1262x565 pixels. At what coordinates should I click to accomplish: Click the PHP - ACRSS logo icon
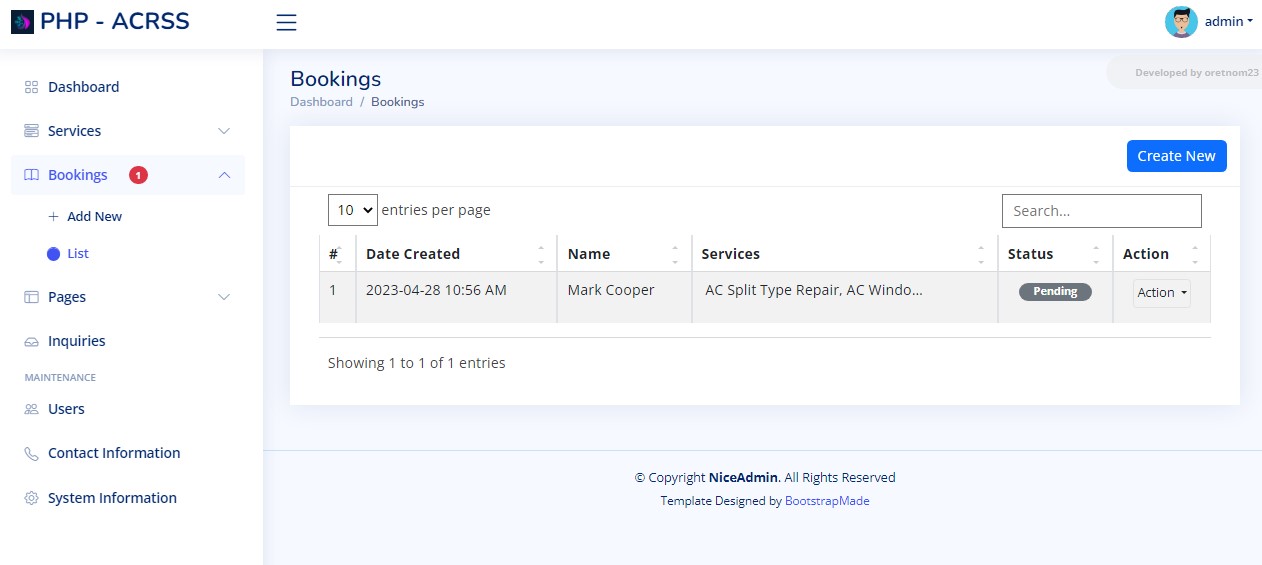point(22,21)
